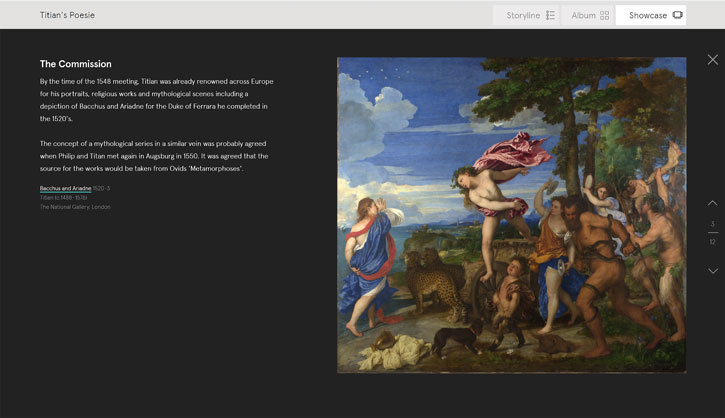Click the Titian (c.1488-1576) artist line

click(x=63, y=197)
